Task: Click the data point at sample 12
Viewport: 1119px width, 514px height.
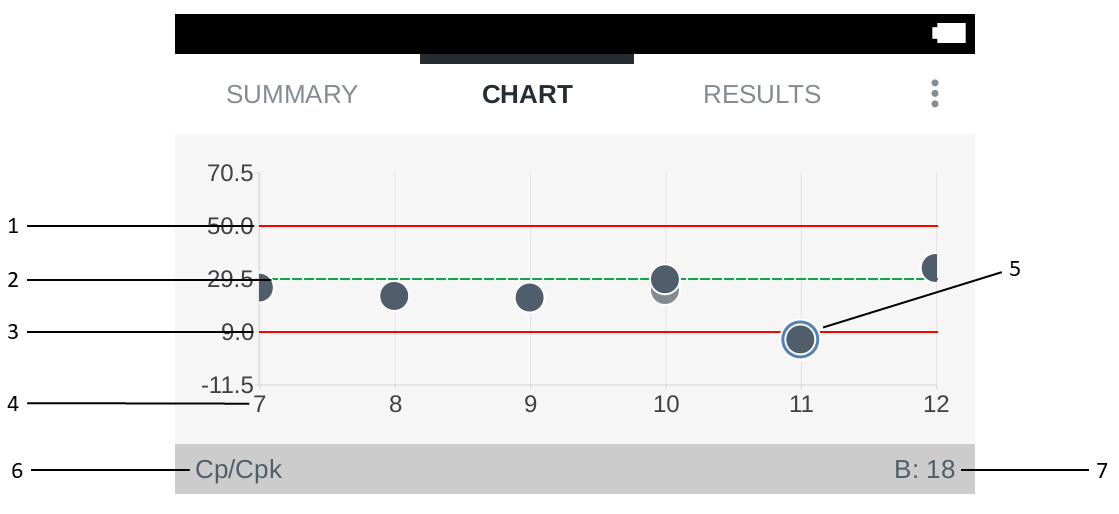Action: pos(933,267)
